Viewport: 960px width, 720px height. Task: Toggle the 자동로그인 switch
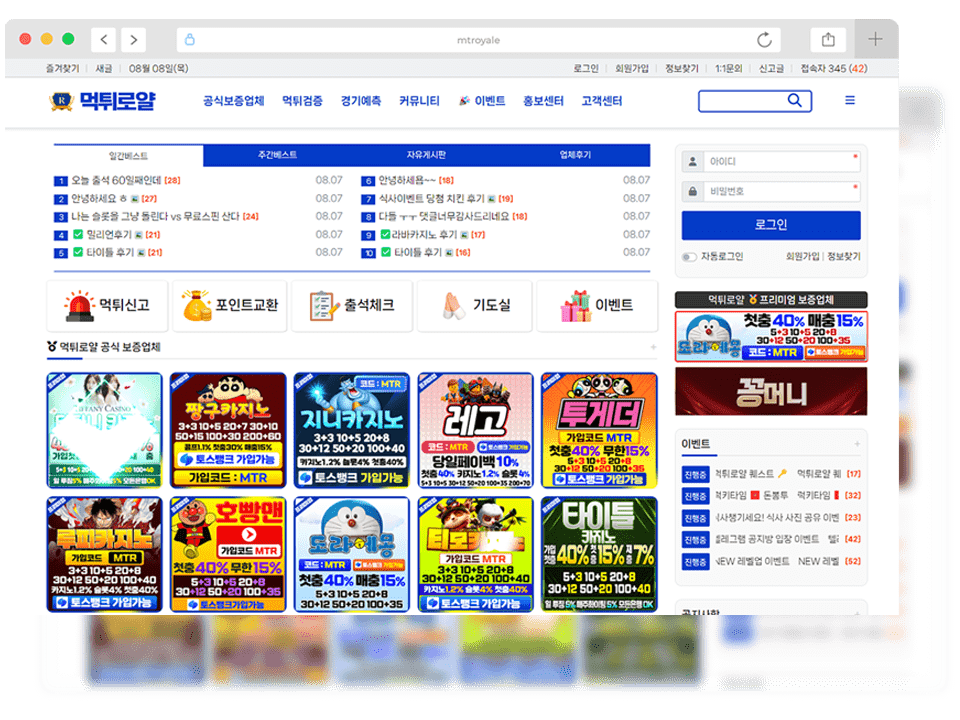point(689,257)
